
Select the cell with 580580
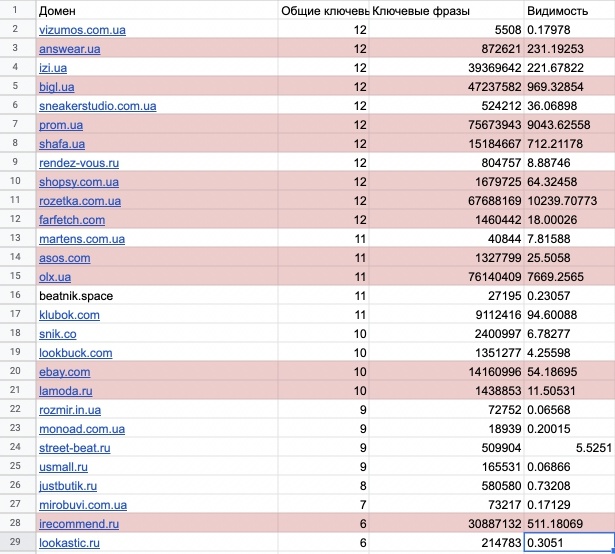pos(446,486)
